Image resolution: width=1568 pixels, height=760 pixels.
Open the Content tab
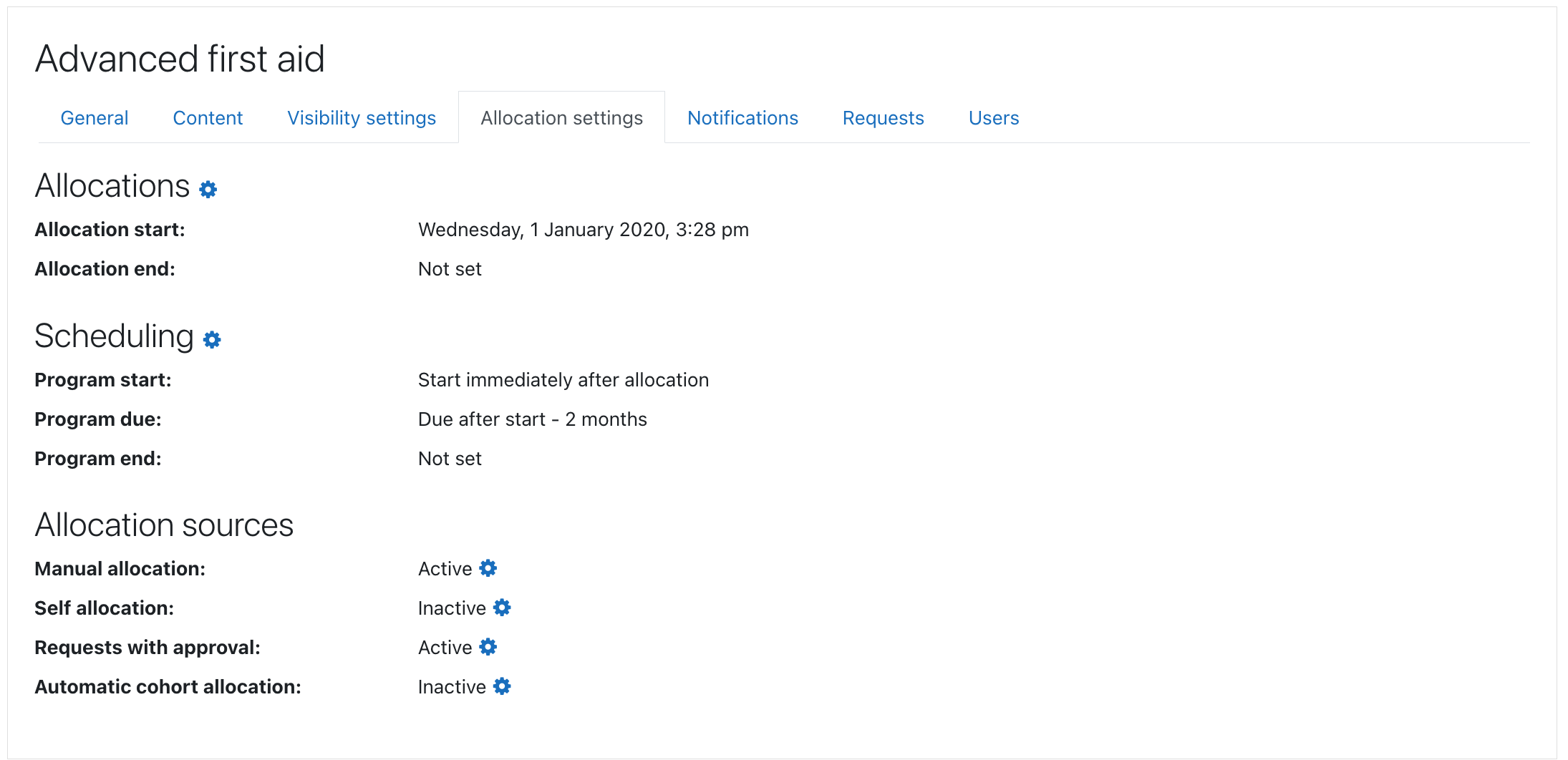tap(208, 118)
